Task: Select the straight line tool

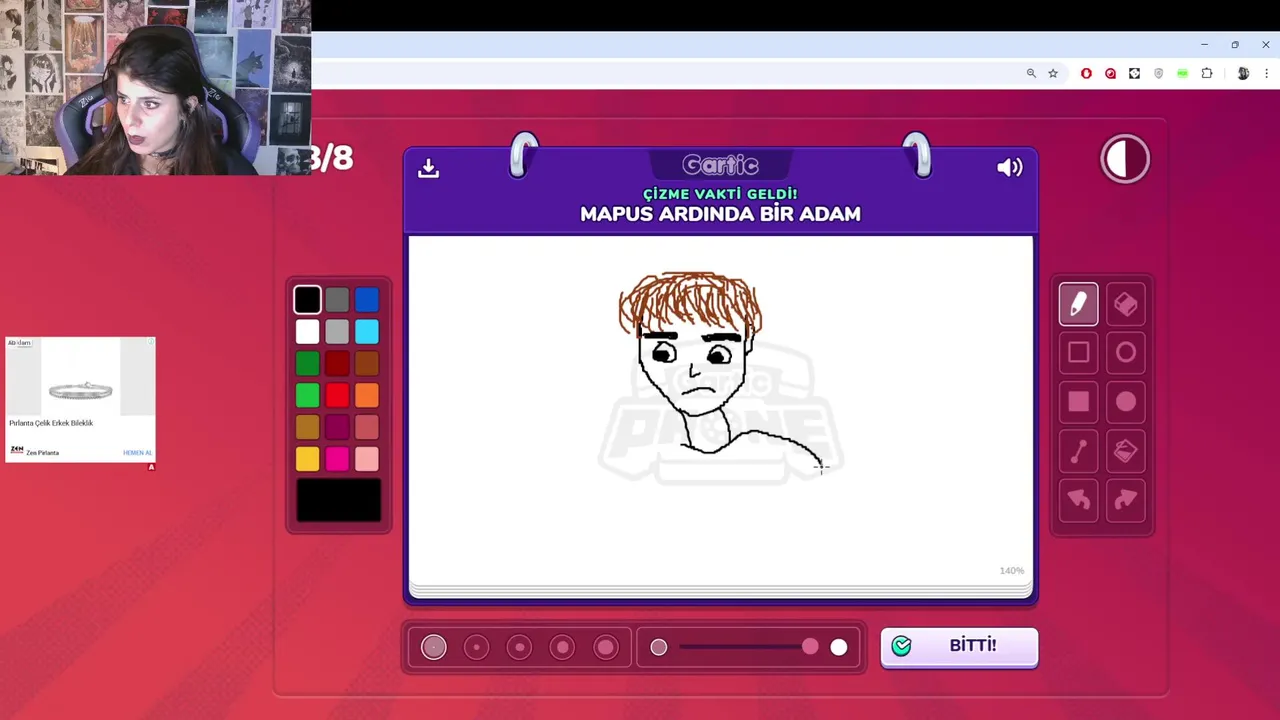Action: click(1078, 452)
